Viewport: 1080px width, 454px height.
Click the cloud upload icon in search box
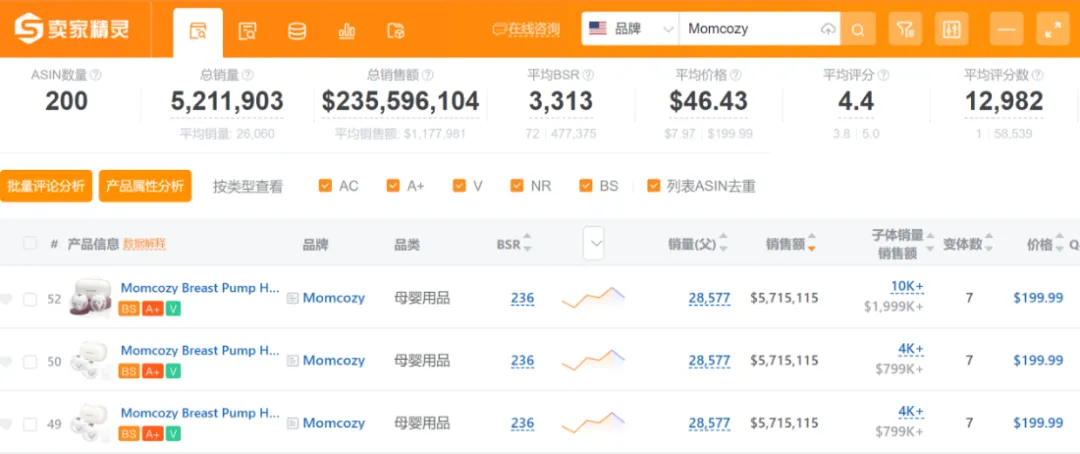(828, 30)
